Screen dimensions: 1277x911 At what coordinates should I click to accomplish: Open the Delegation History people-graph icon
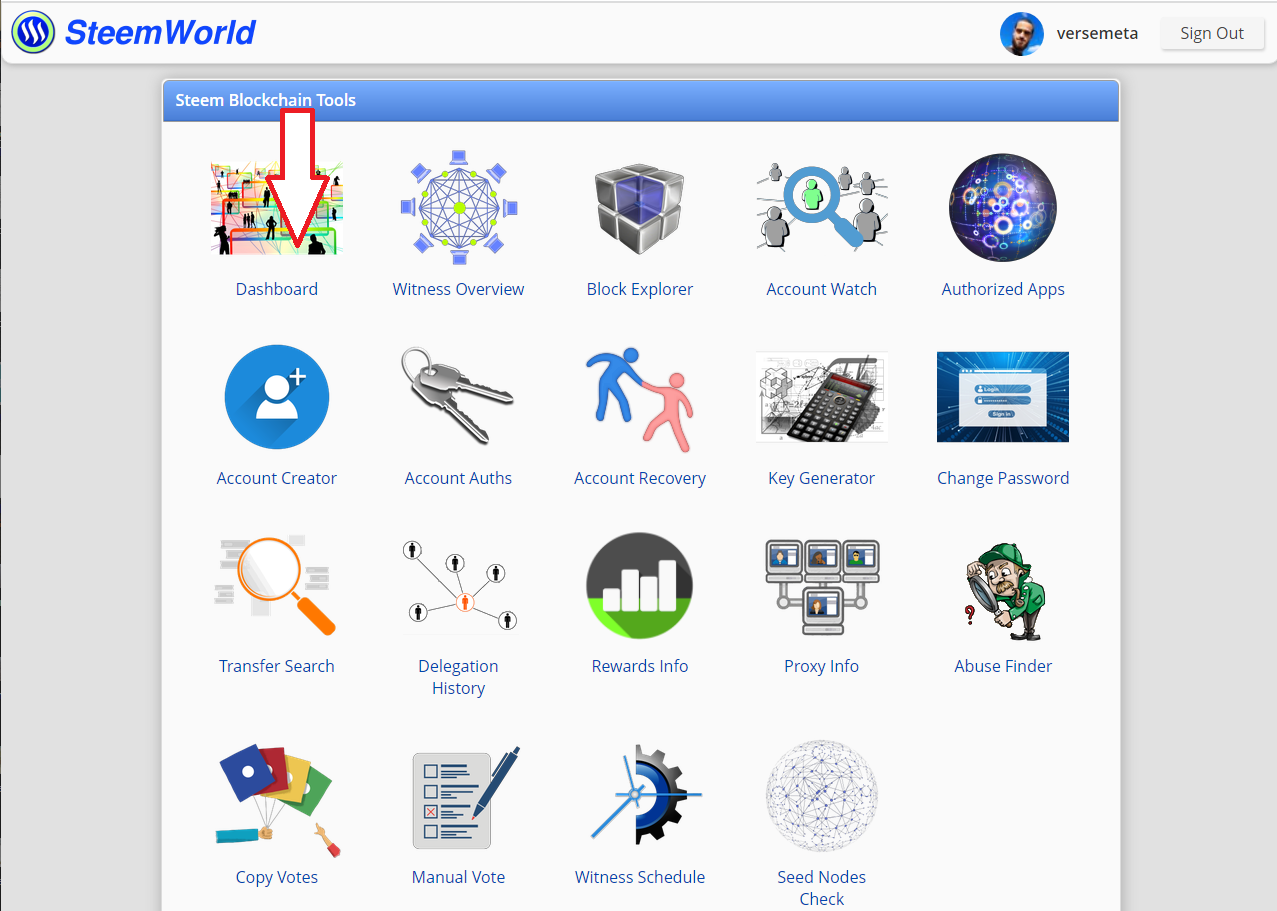coord(458,586)
